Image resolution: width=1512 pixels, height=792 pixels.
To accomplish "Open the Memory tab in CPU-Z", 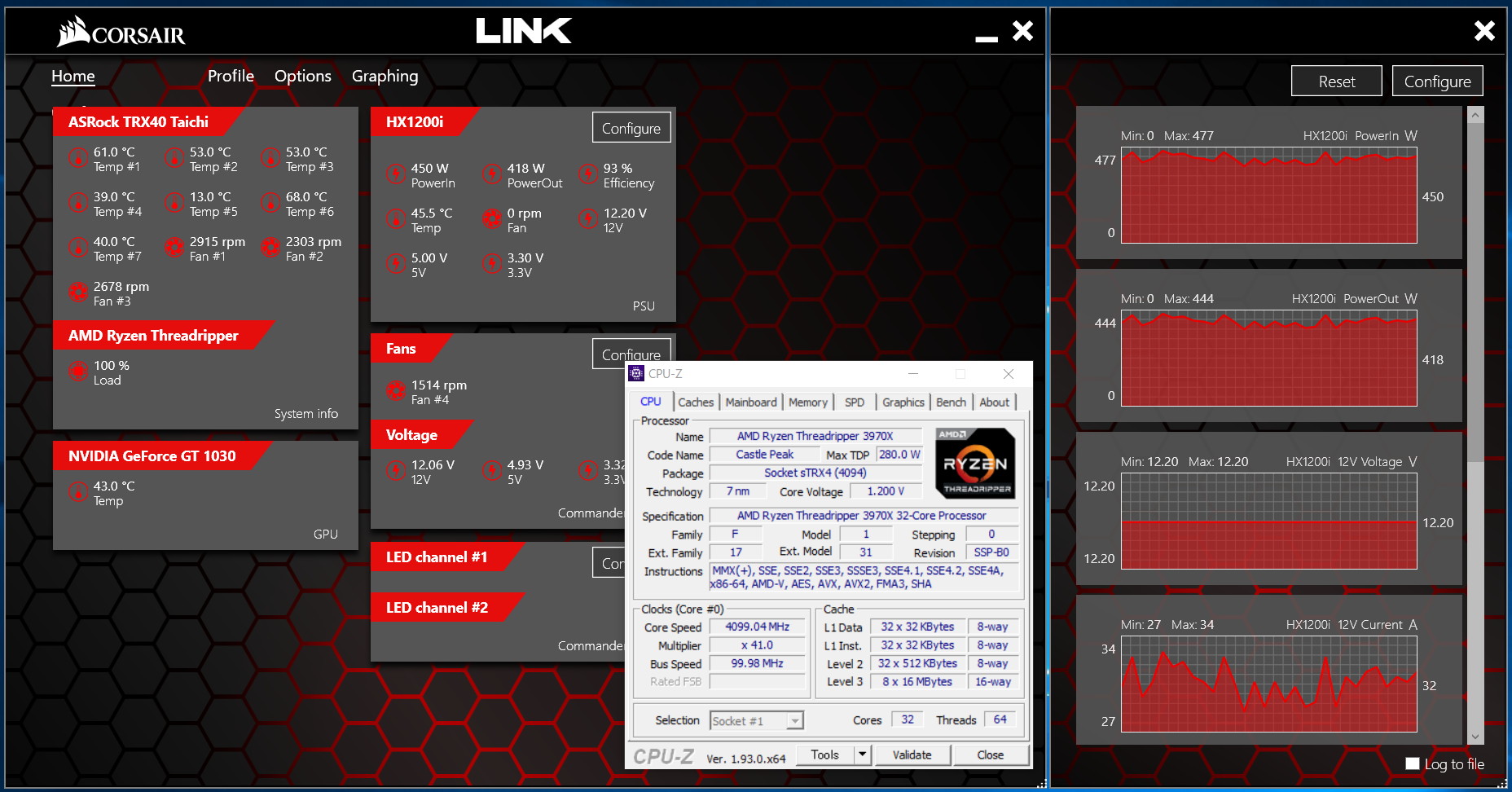I will [808, 402].
